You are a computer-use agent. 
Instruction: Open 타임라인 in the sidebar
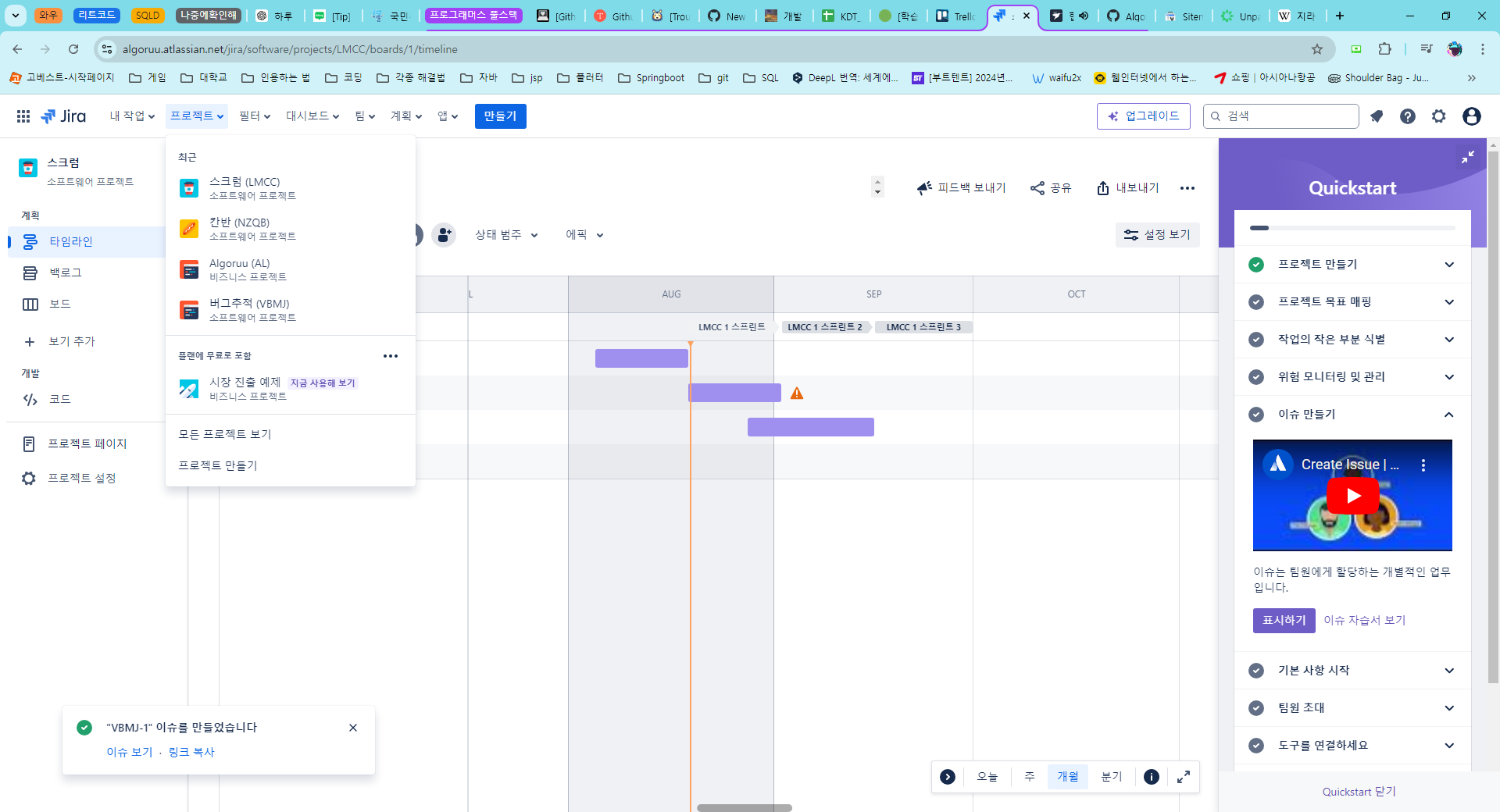(87, 242)
